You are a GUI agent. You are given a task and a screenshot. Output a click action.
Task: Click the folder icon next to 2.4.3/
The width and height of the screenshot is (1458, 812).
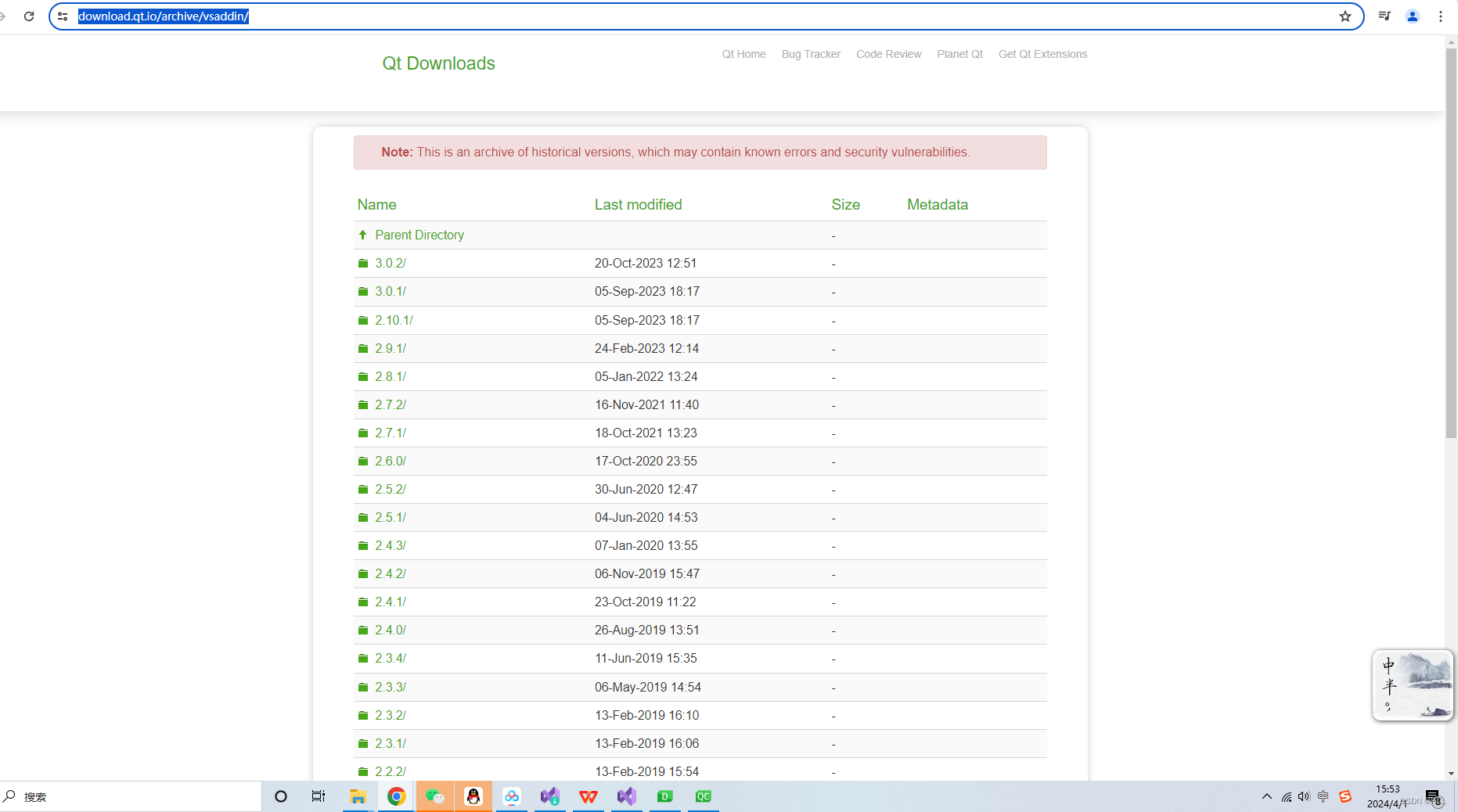point(363,546)
